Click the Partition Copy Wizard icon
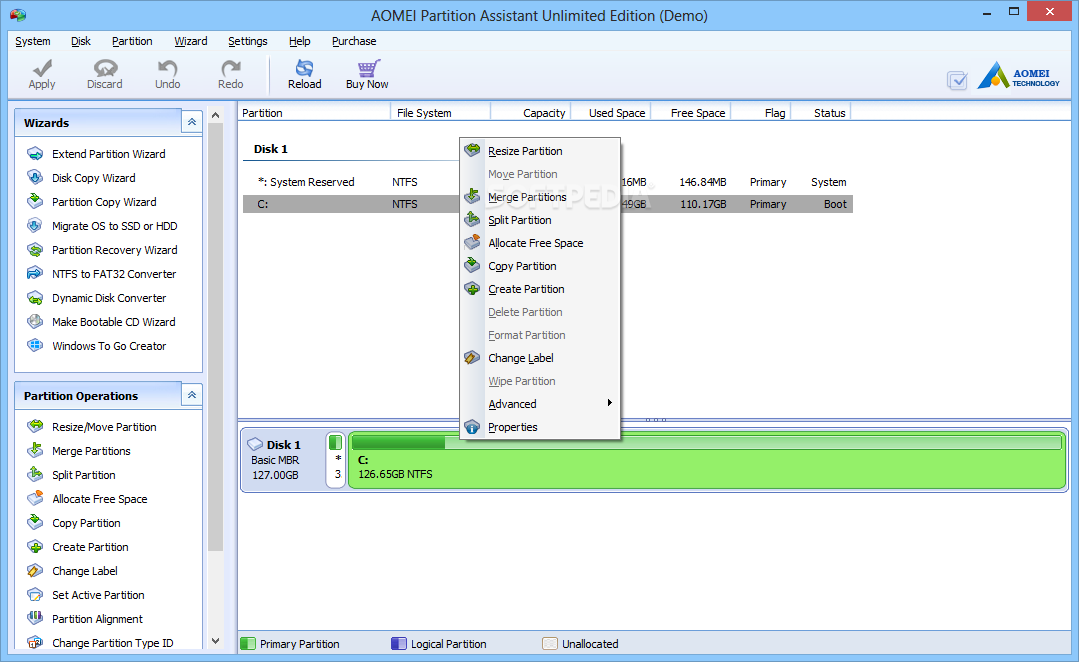1079x662 pixels. 35,202
